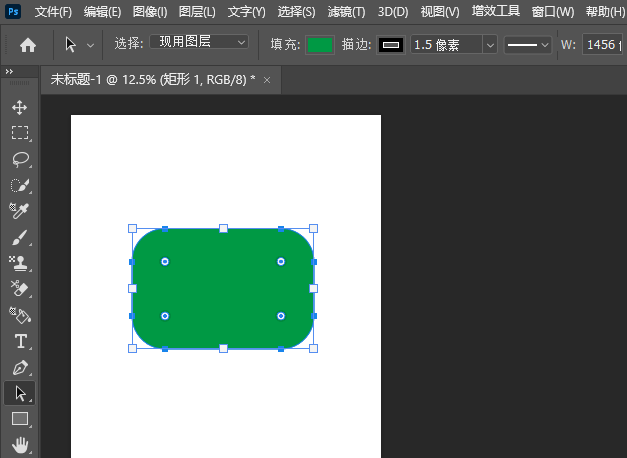627x458 pixels.
Task: Select the Clone Stamp tool
Action: [x=18, y=263]
